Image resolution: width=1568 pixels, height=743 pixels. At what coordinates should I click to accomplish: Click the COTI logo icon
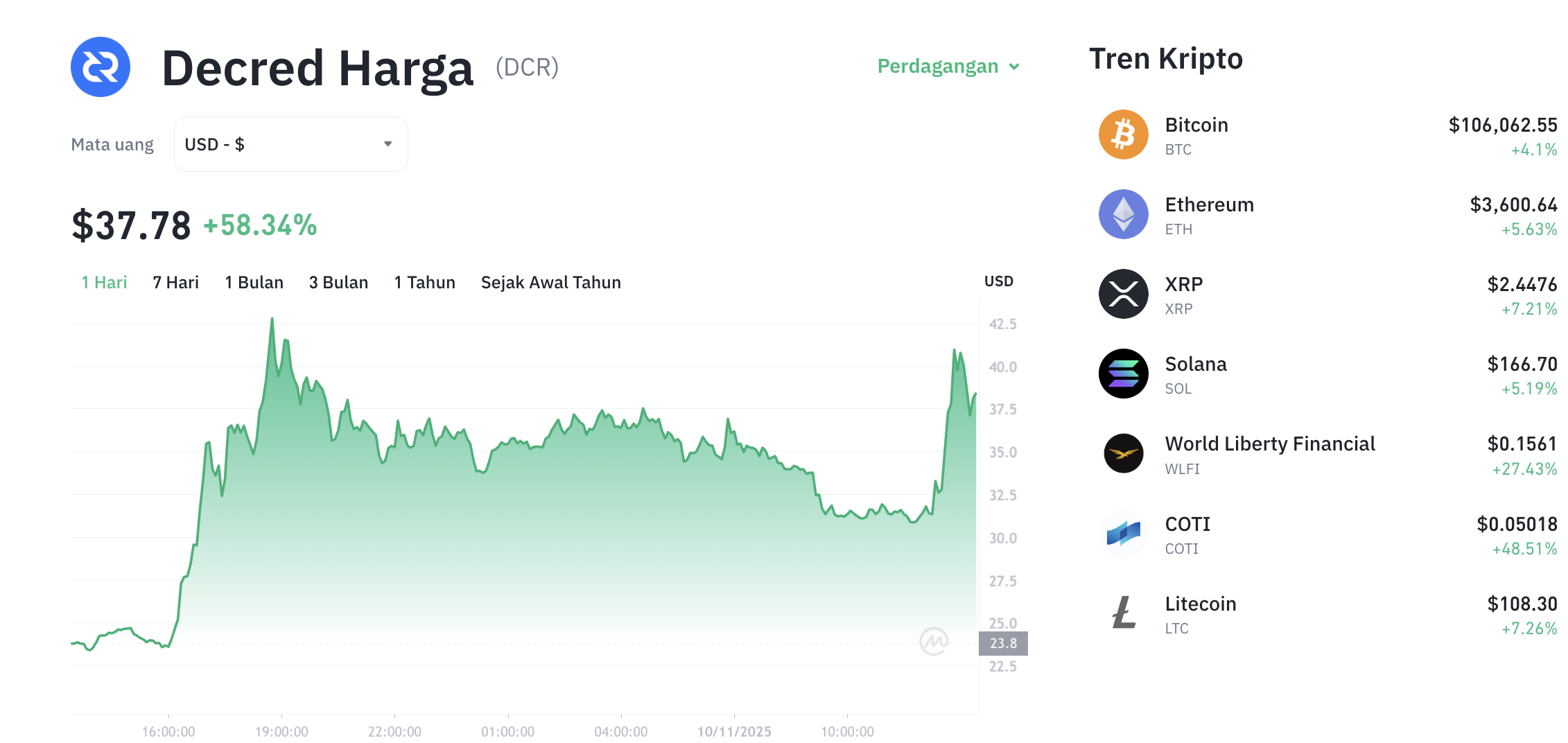1123,534
